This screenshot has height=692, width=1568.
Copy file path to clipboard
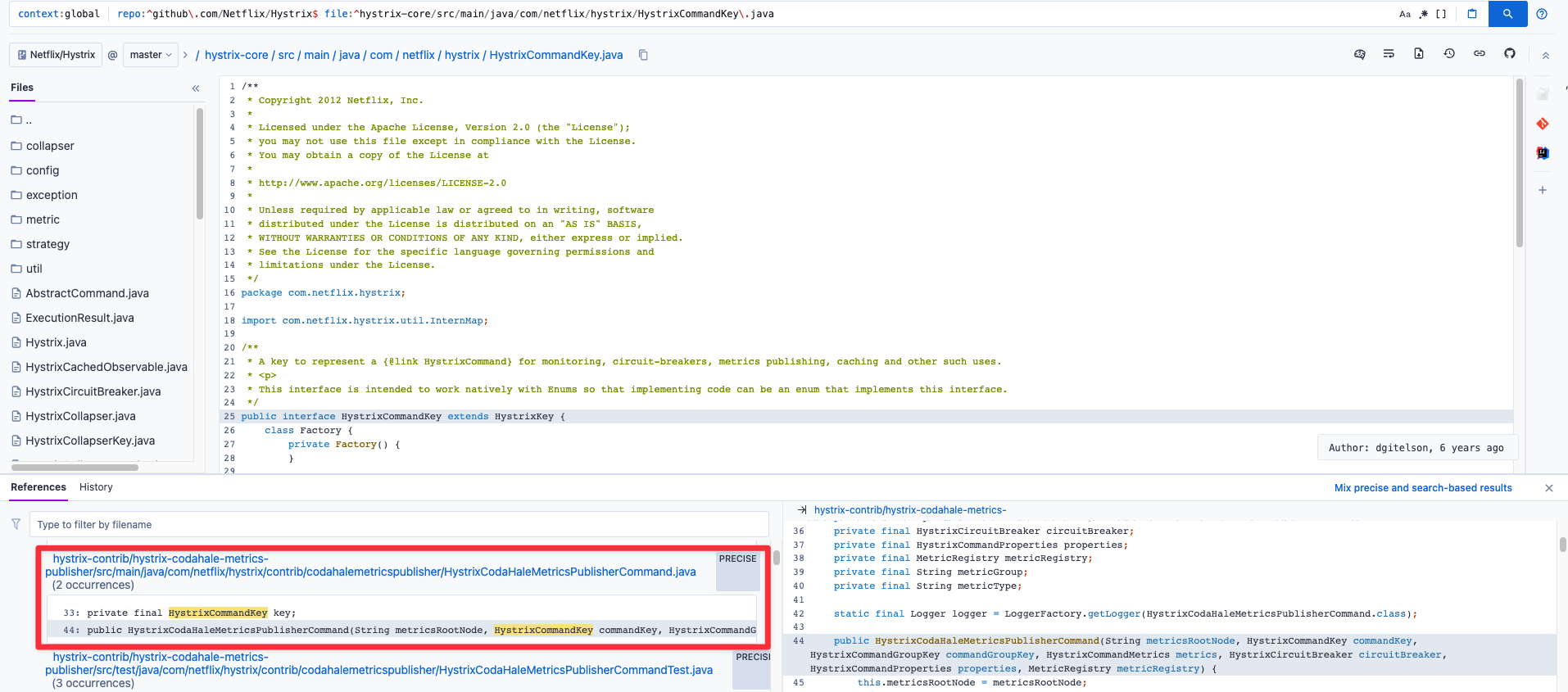coord(643,55)
